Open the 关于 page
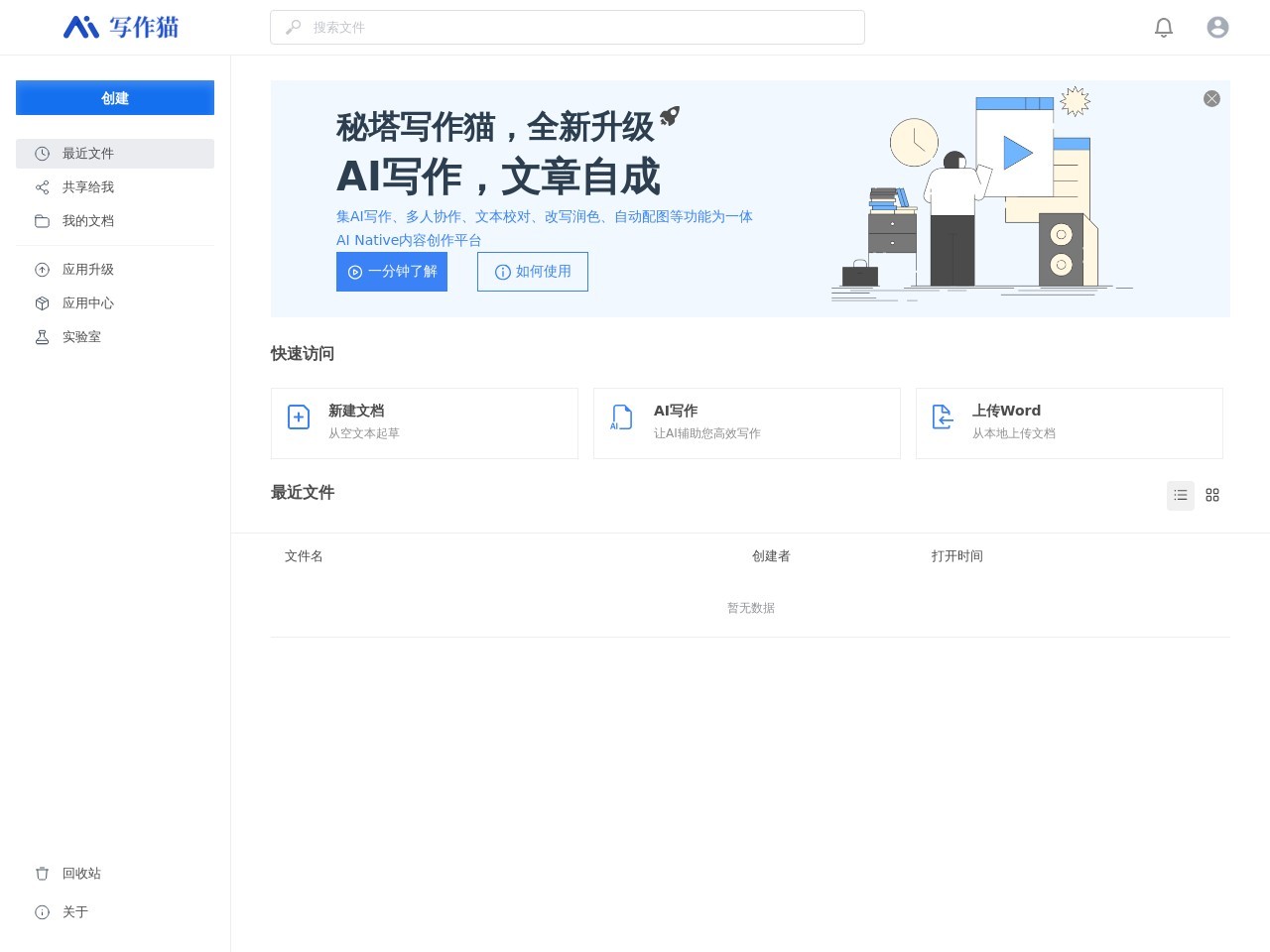This screenshot has height=952, width=1270. click(x=115, y=912)
